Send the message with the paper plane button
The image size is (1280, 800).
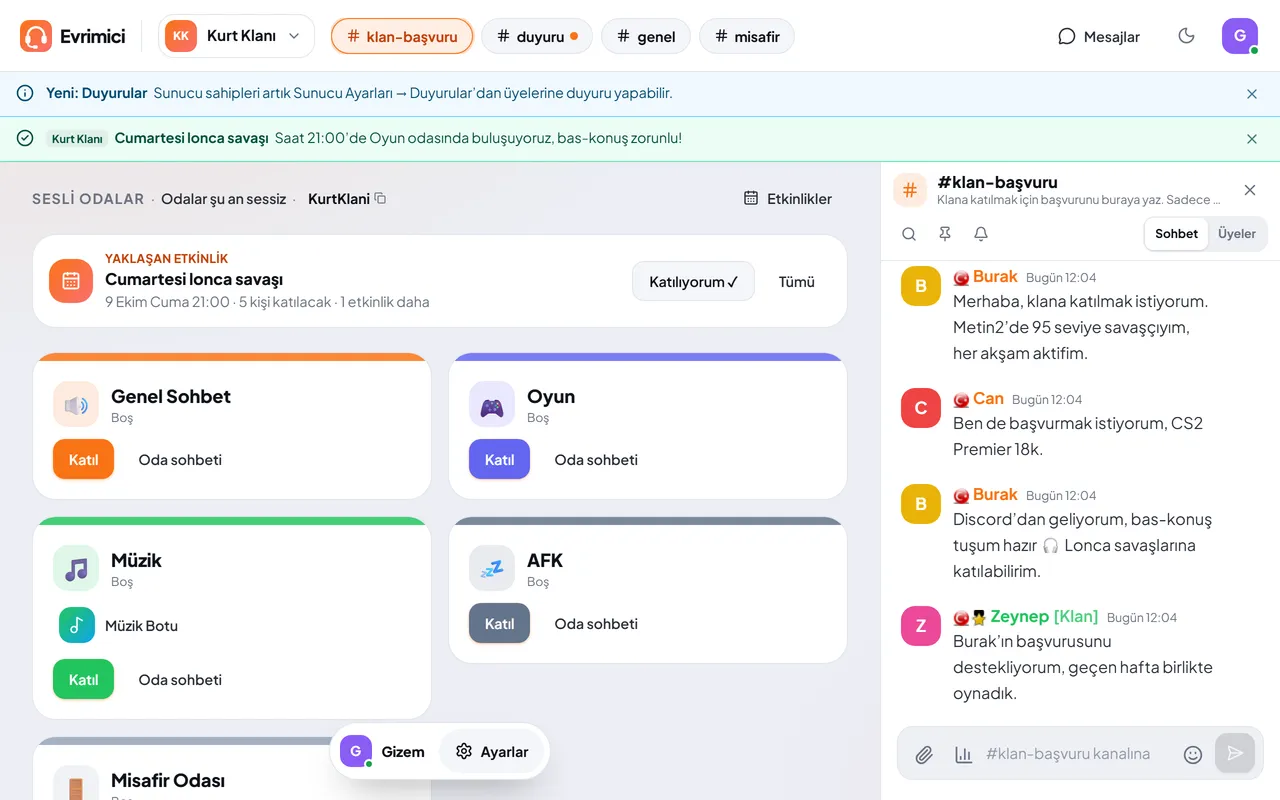1235,753
